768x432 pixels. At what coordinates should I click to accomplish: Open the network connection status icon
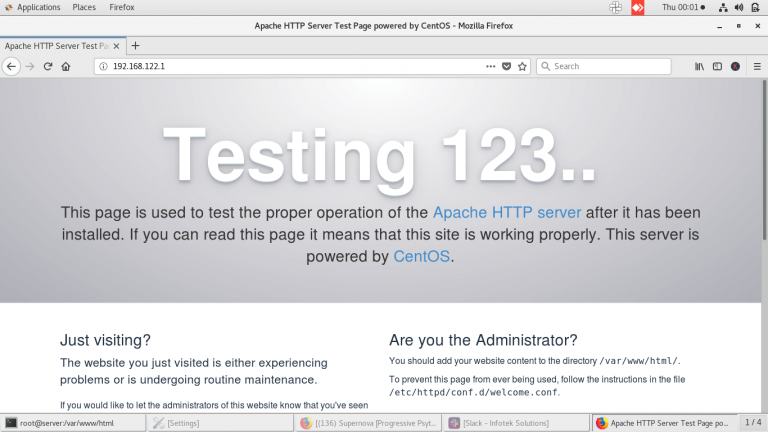[723, 7]
